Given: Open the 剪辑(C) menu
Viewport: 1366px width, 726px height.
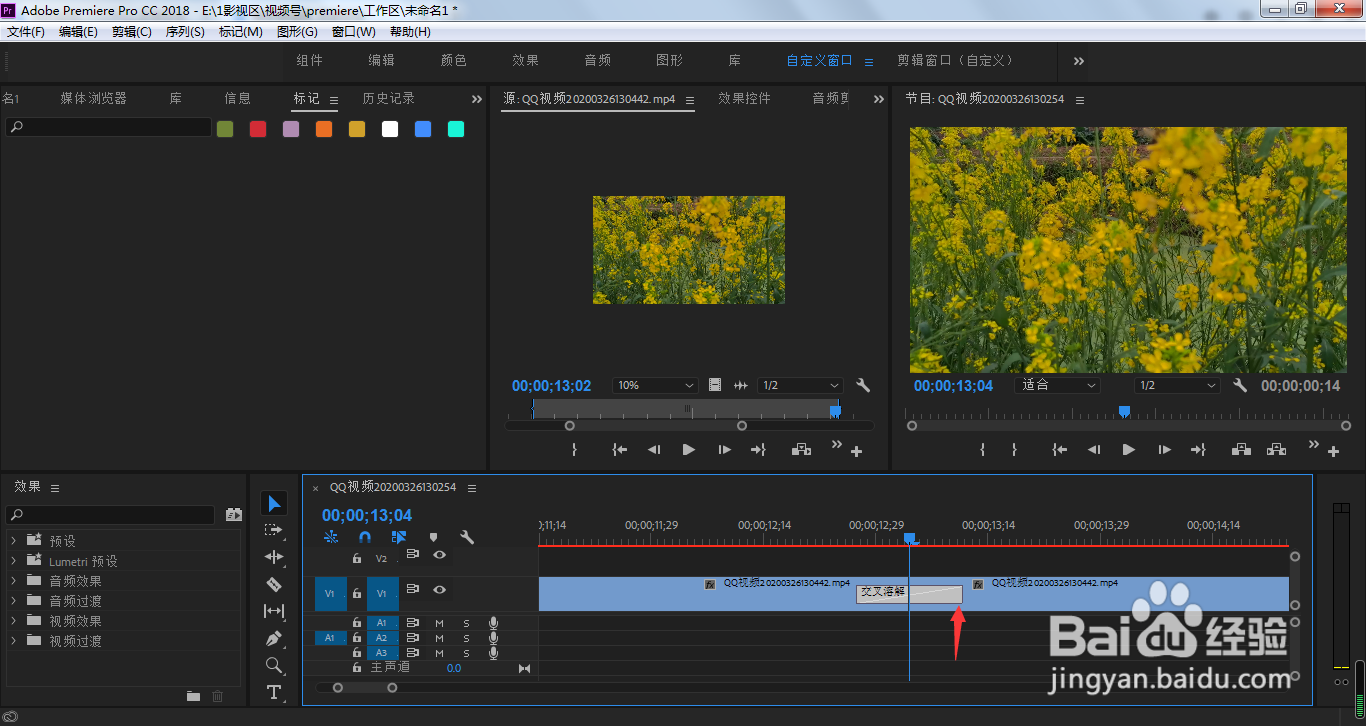Looking at the screenshot, I should [x=132, y=32].
